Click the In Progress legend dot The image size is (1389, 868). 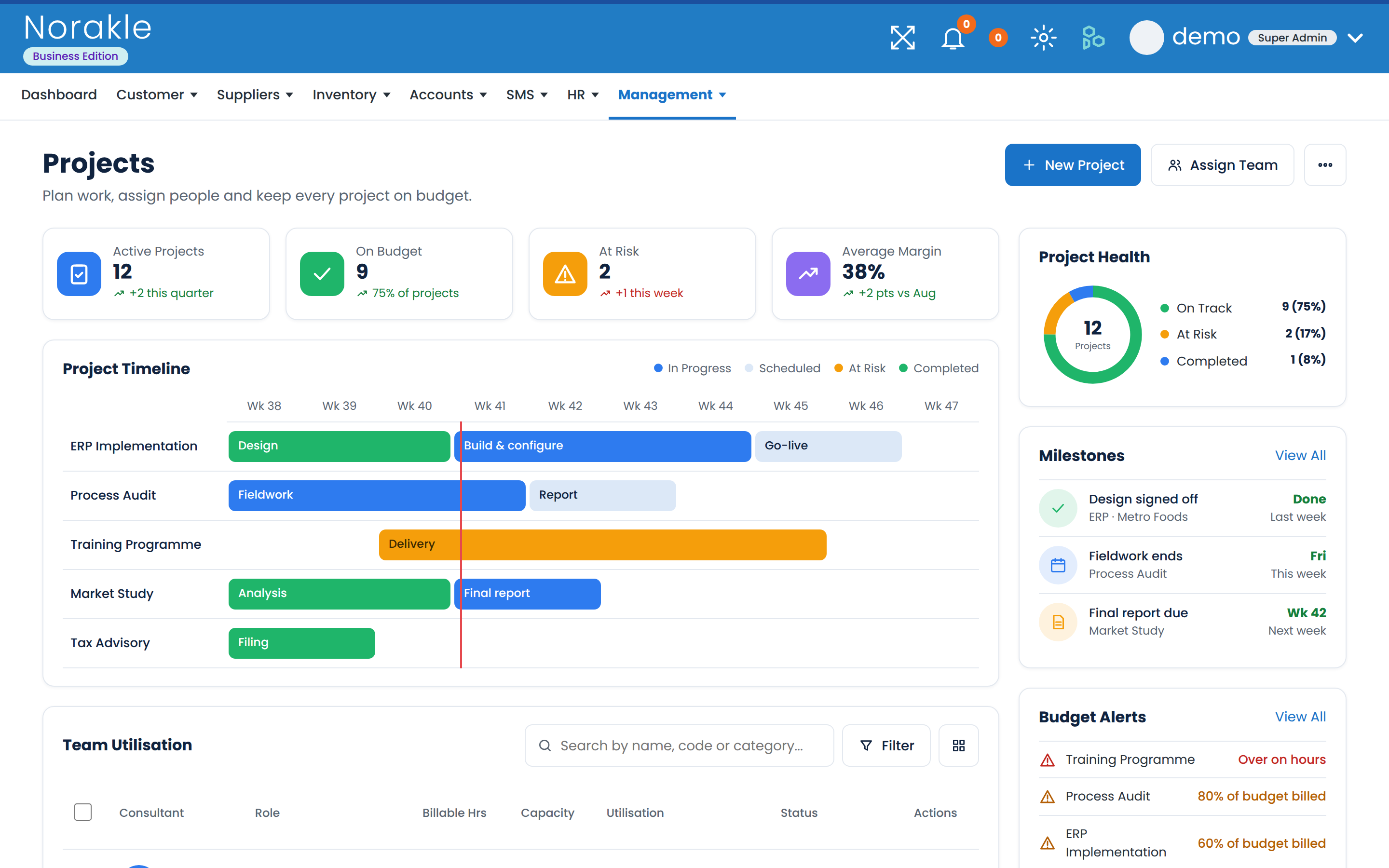(x=658, y=368)
